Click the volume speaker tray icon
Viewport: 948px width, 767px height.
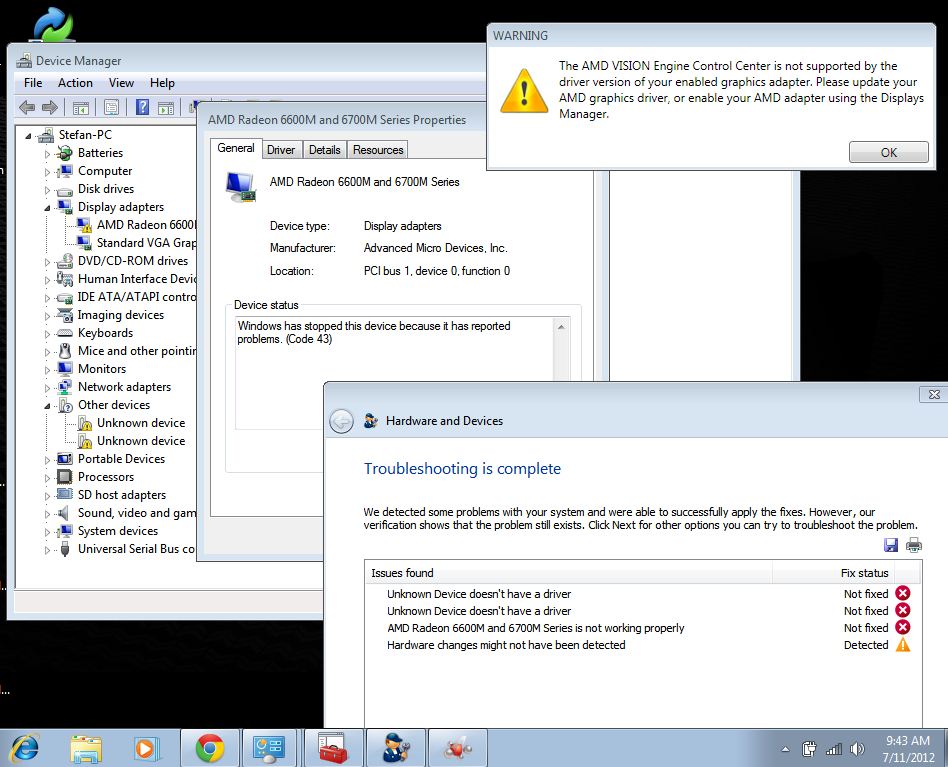[857, 749]
